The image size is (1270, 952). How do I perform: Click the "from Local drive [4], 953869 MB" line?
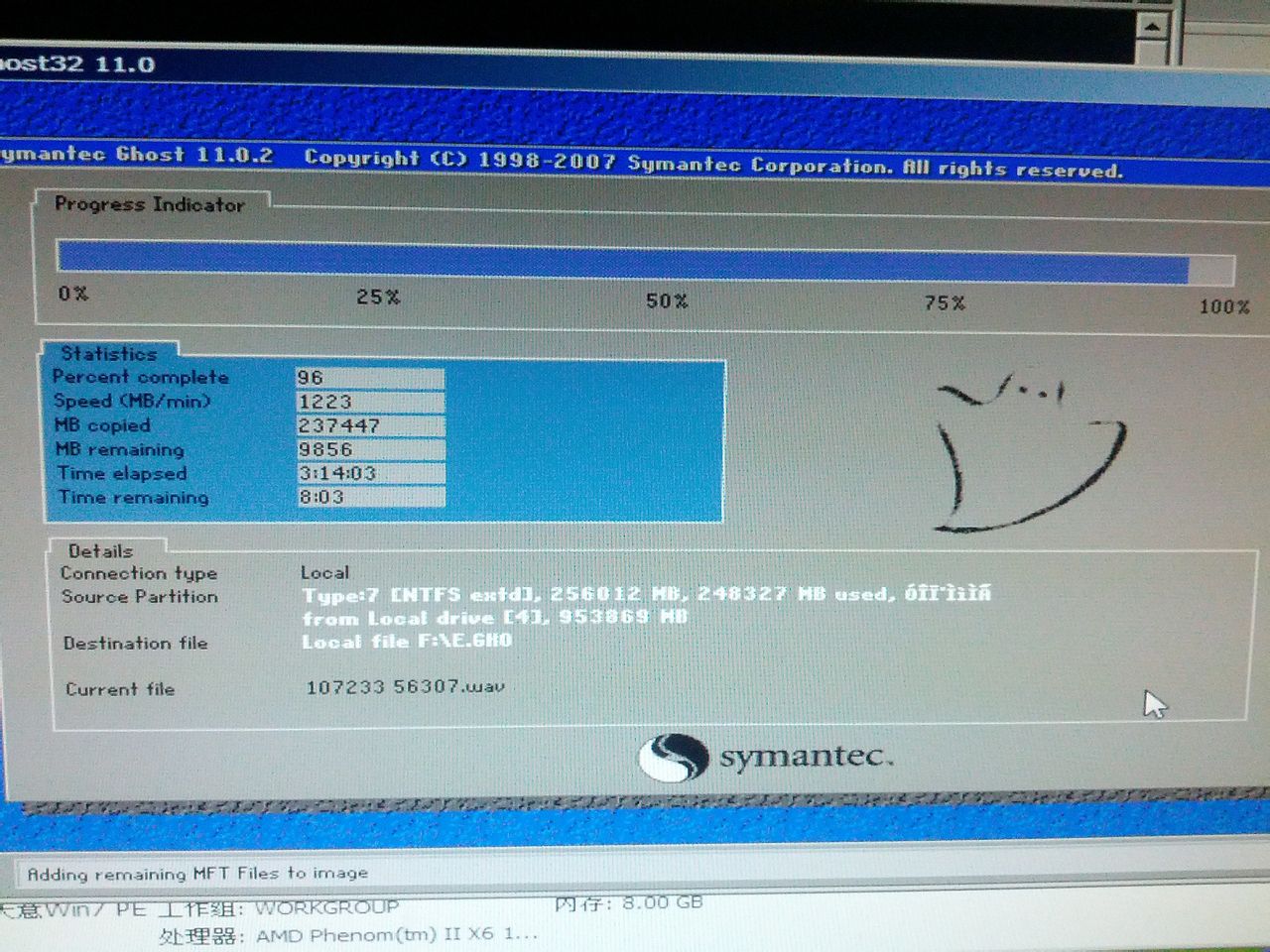(495, 617)
